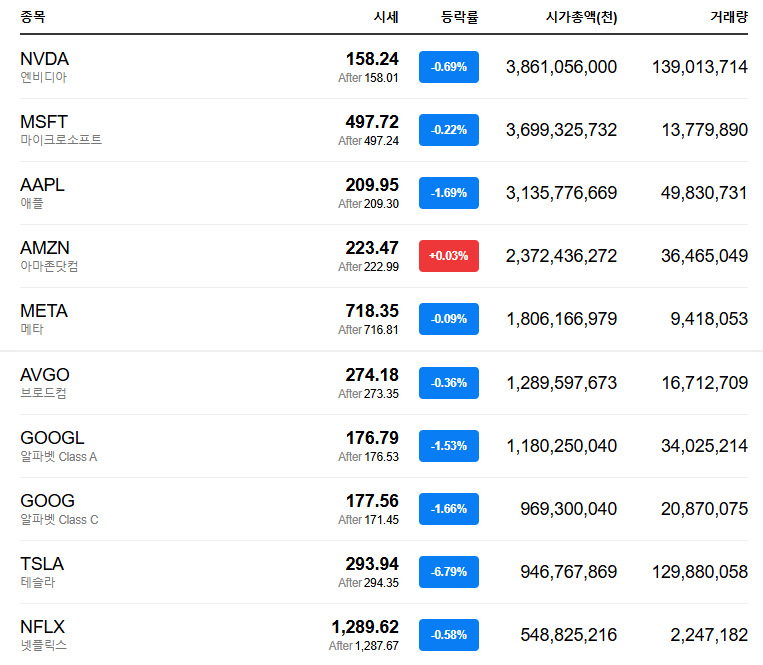Click NVDA market cap 3,861,056,000

562,67
